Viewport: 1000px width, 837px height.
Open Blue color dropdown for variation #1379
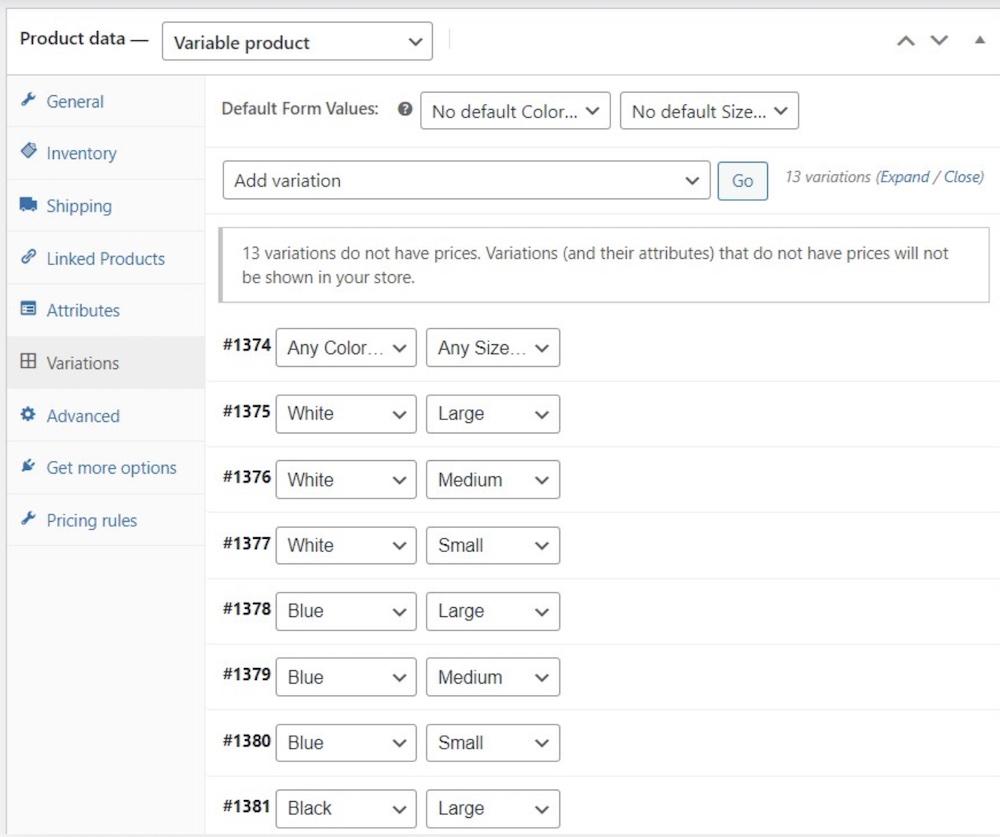[346, 677]
